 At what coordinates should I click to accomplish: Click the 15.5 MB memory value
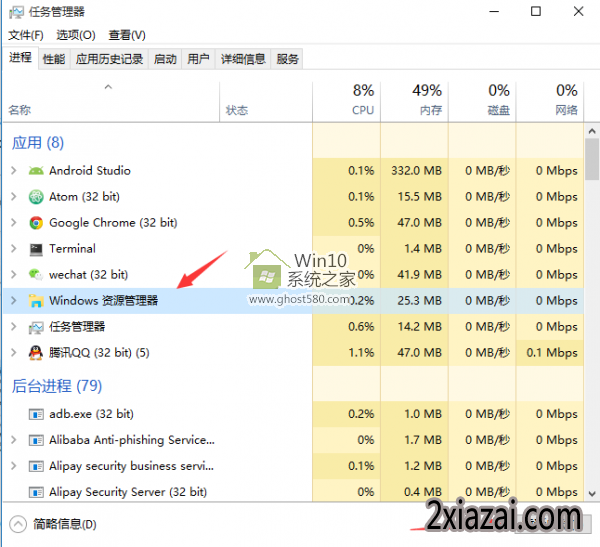tap(419, 197)
